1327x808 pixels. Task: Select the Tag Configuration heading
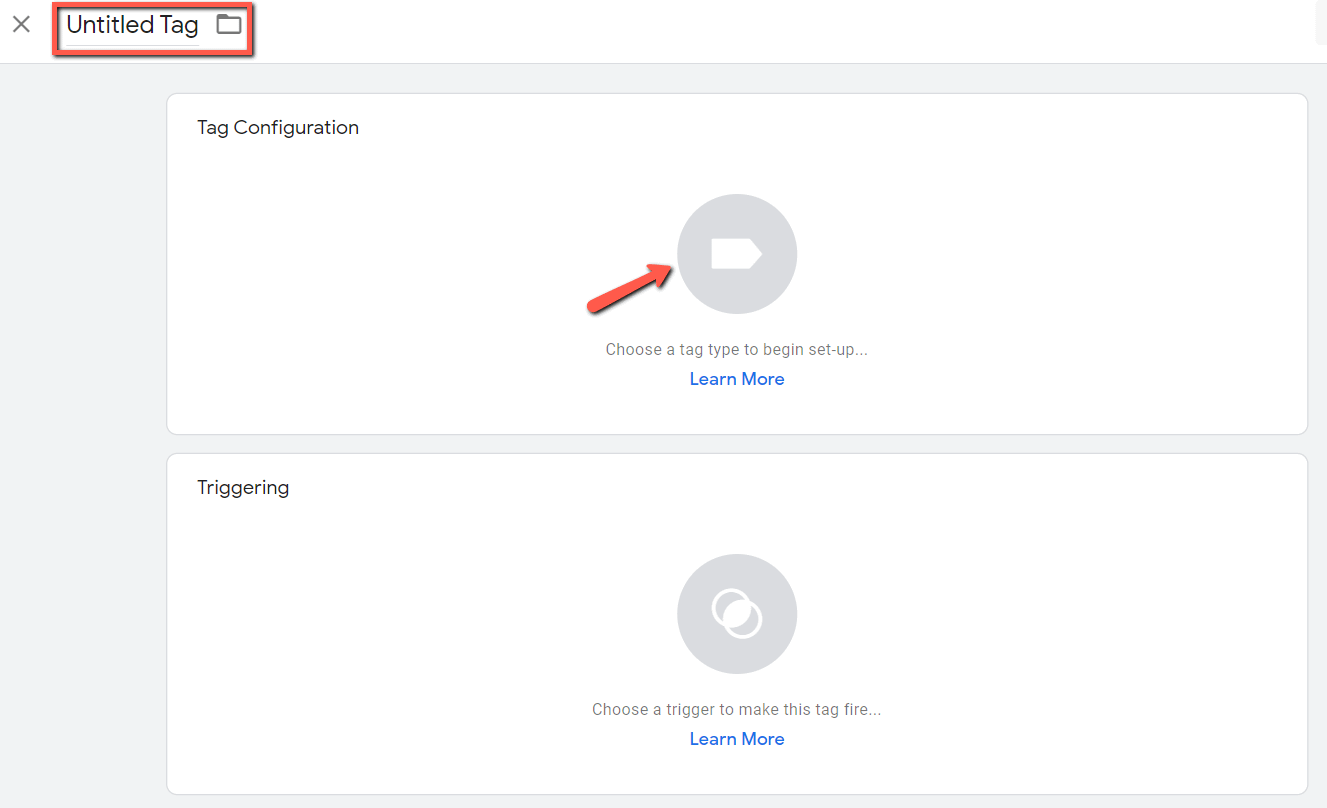click(278, 128)
